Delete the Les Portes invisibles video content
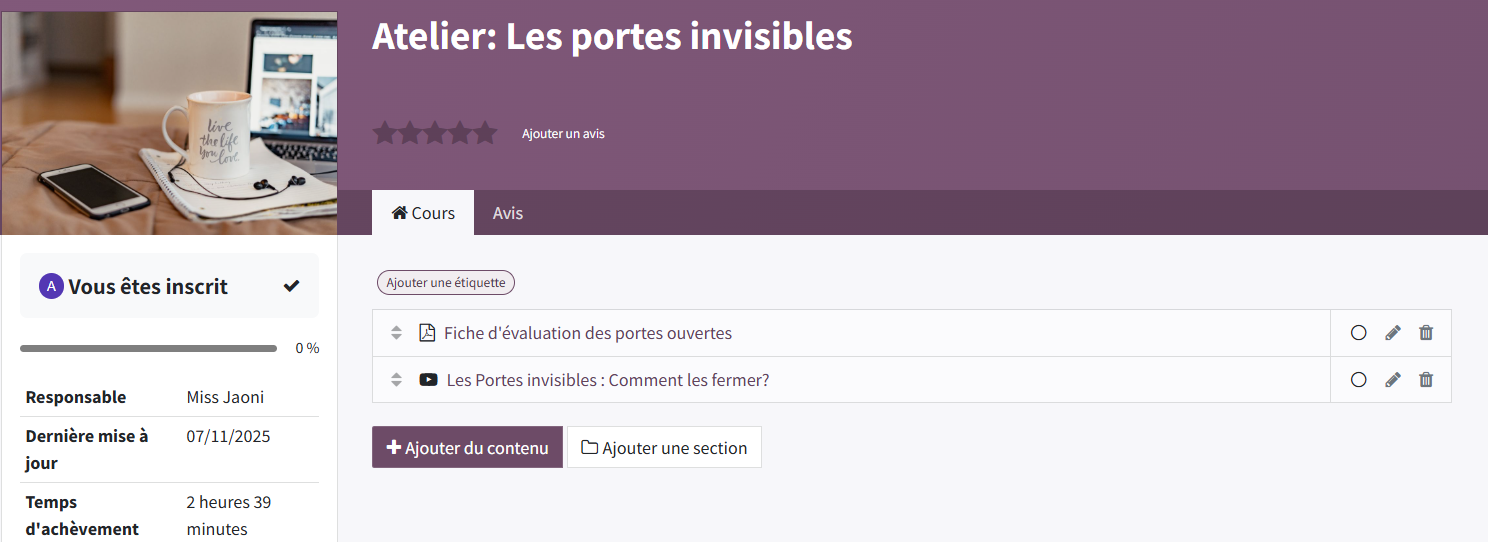1488x542 pixels. [1426, 380]
